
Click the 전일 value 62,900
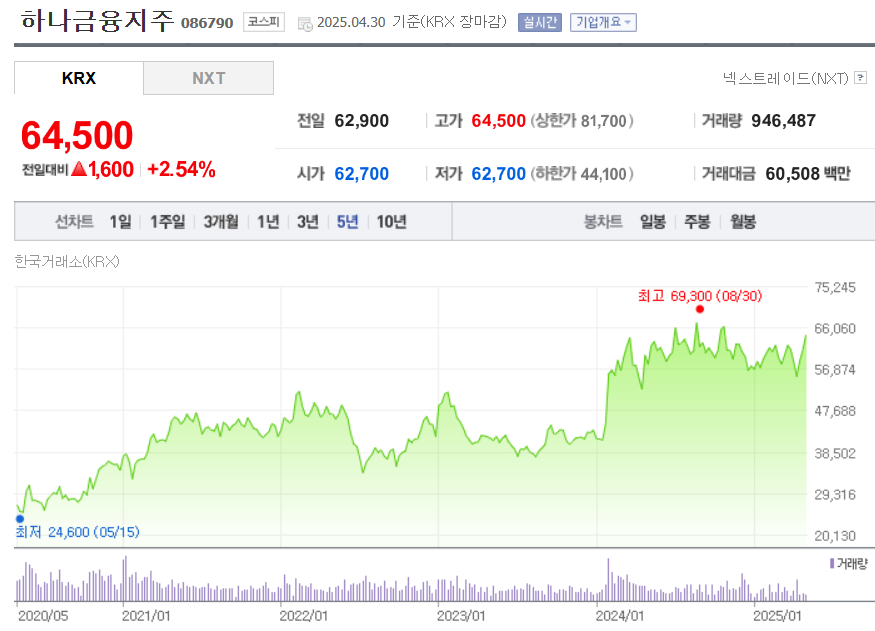click(362, 121)
